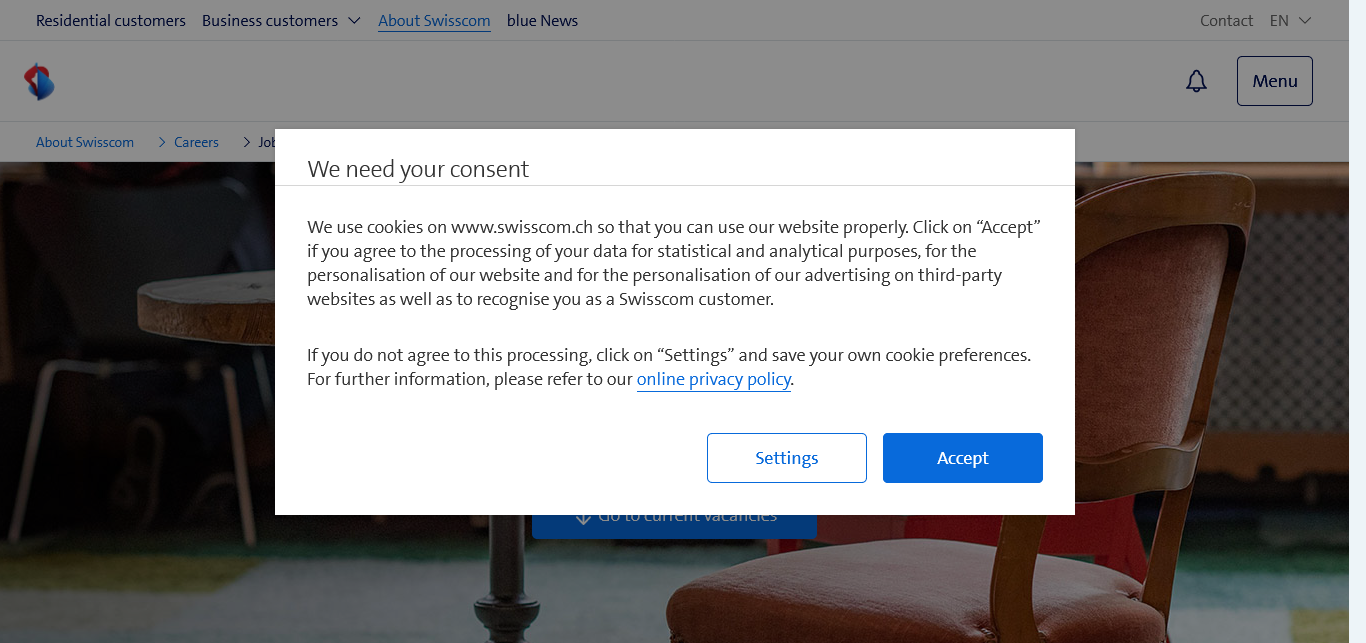This screenshot has width=1366, height=643.
Task: Open the main Menu button
Action: click(1274, 81)
